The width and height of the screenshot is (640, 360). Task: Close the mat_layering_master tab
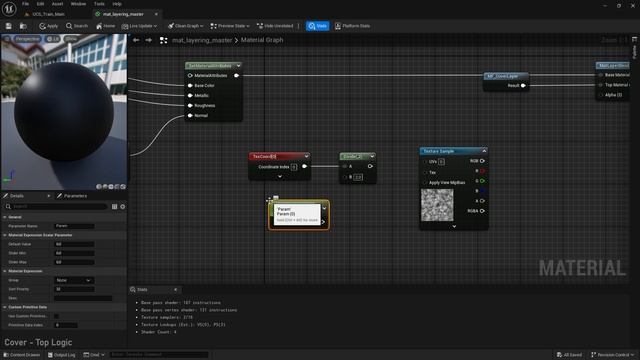point(156,14)
